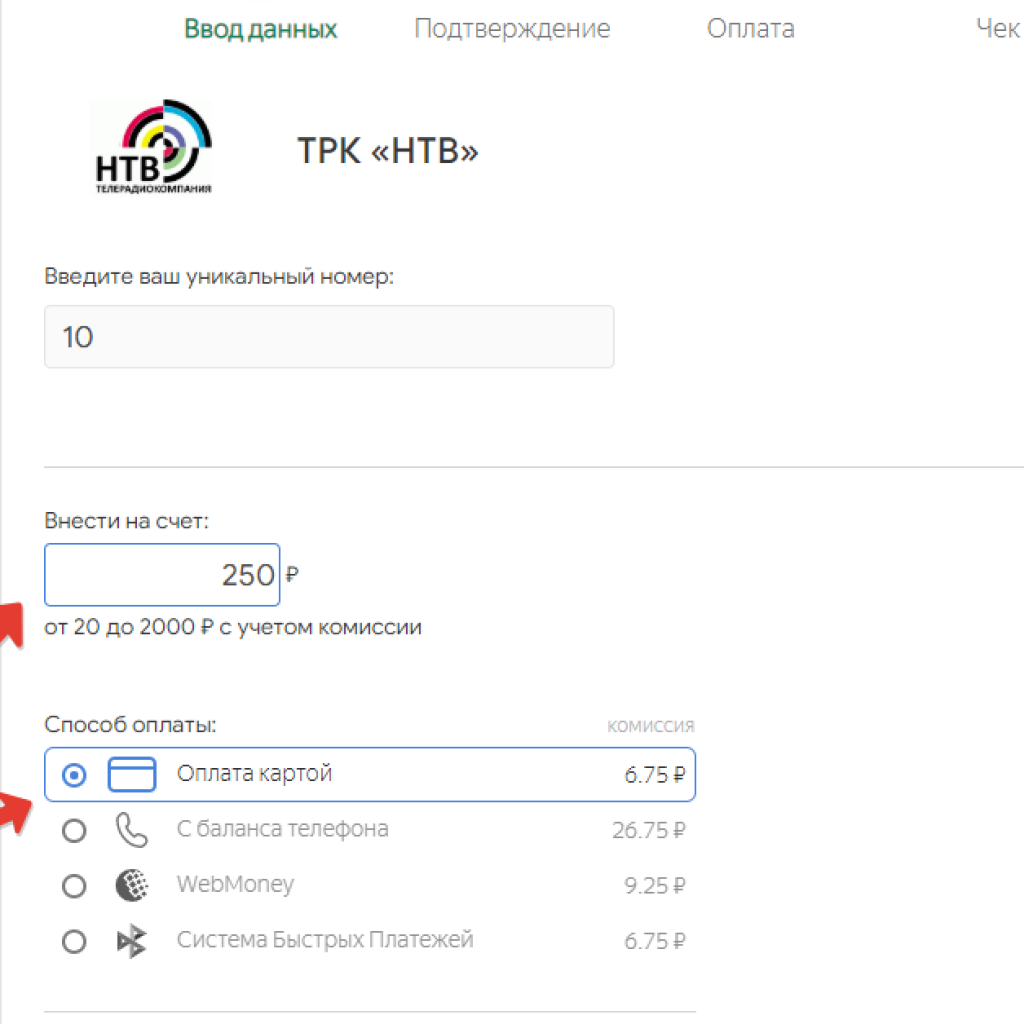Click the ruble sign beside amount field
The width and height of the screenshot is (1024, 1024).
(292, 575)
